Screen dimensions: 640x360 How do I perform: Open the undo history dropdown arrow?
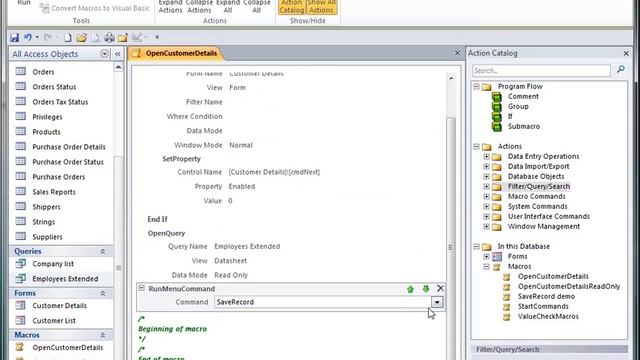click(37, 37)
